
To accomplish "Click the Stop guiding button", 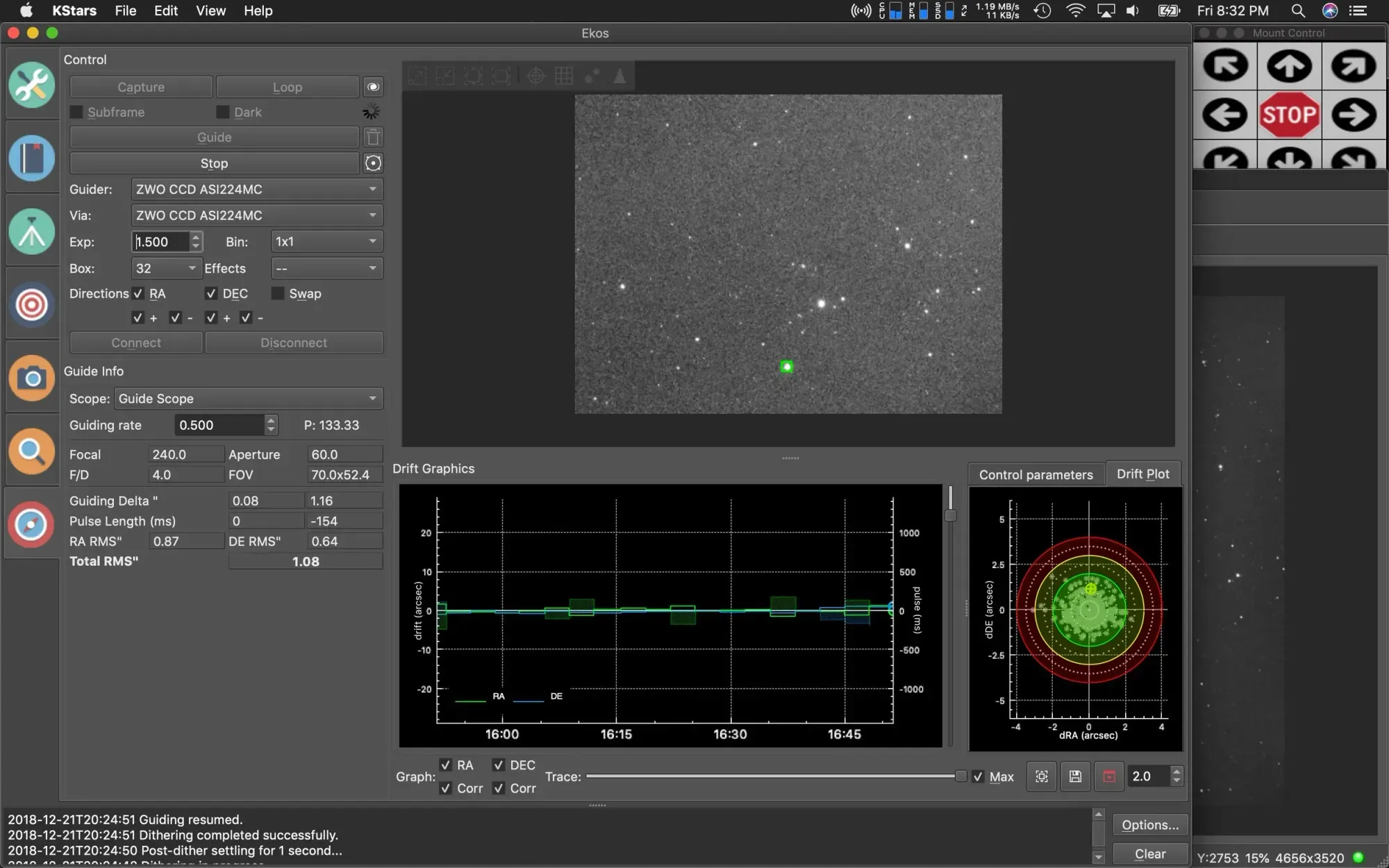I will tap(214, 163).
